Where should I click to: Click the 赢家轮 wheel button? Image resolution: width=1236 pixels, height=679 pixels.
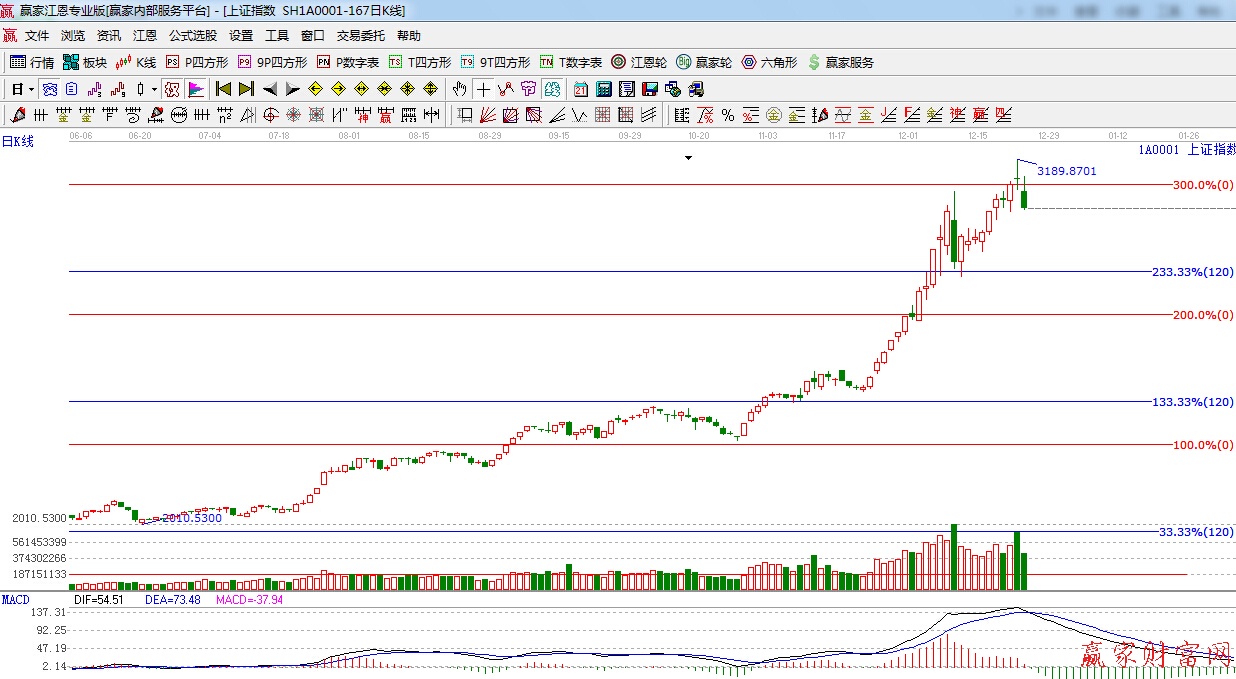pos(704,62)
